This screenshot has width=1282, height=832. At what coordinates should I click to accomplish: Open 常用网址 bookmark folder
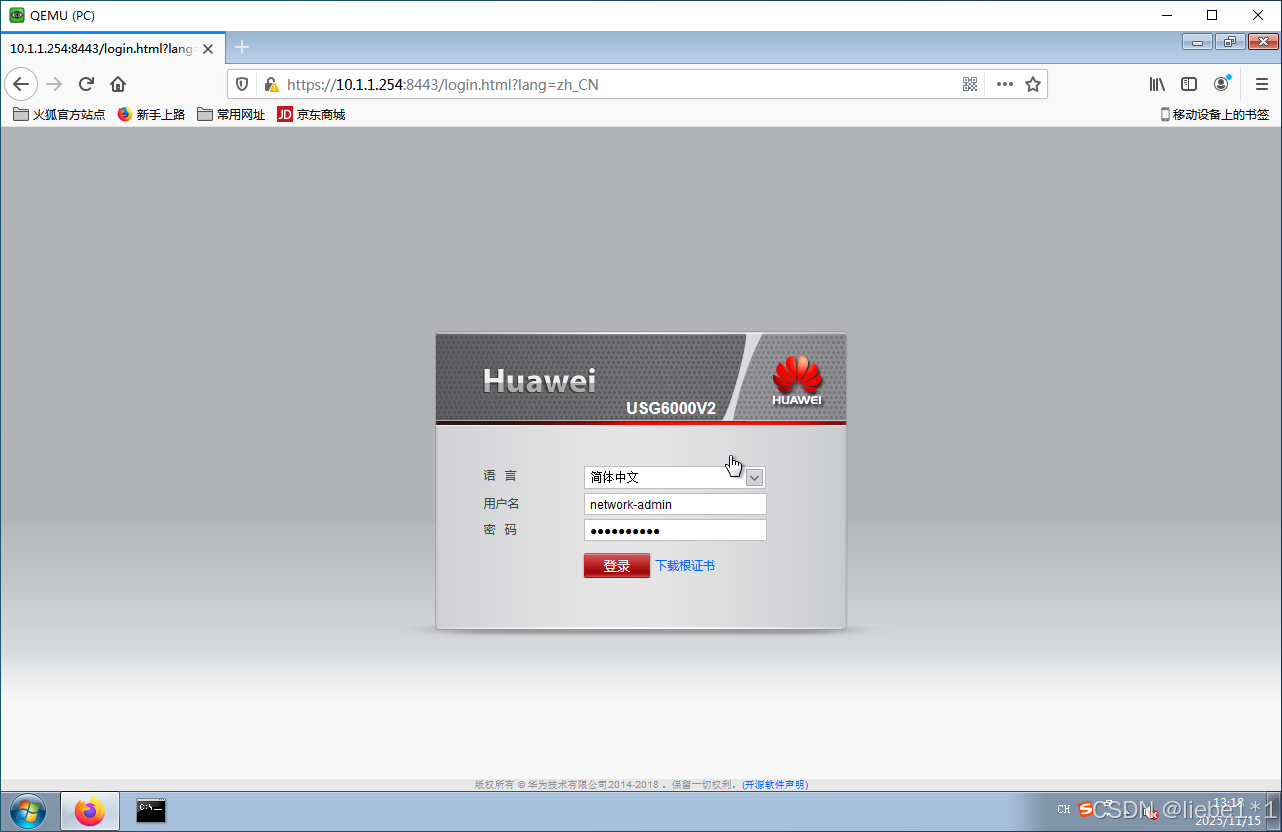pyautogui.click(x=231, y=114)
